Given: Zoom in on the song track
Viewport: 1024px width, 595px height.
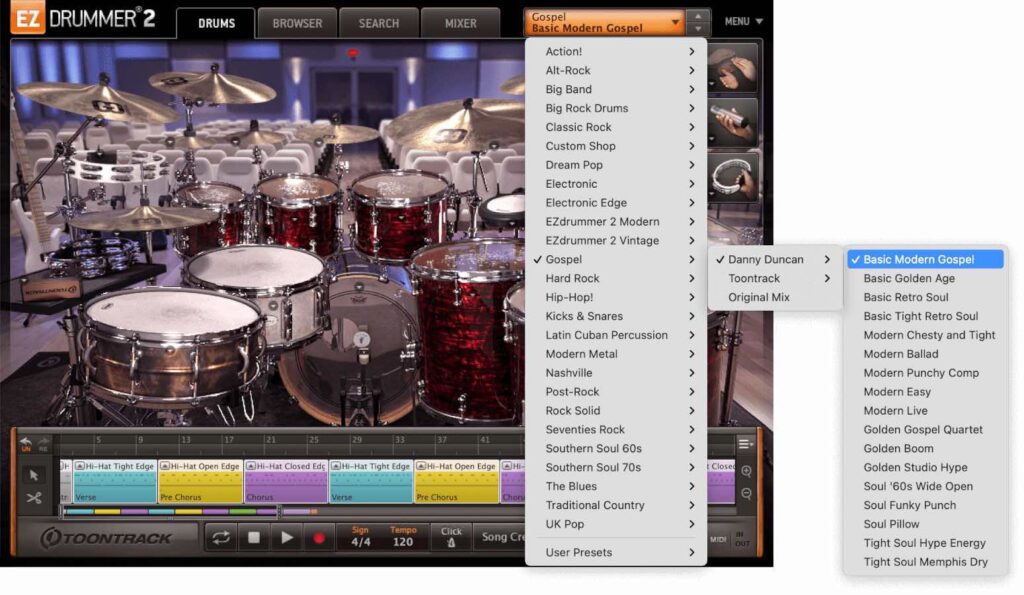Looking at the screenshot, I should click(x=746, y=472).
